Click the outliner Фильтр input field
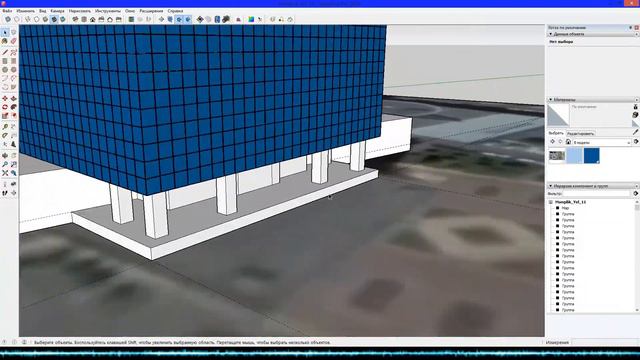Screen dimensions: 640x360 [596, 193]
